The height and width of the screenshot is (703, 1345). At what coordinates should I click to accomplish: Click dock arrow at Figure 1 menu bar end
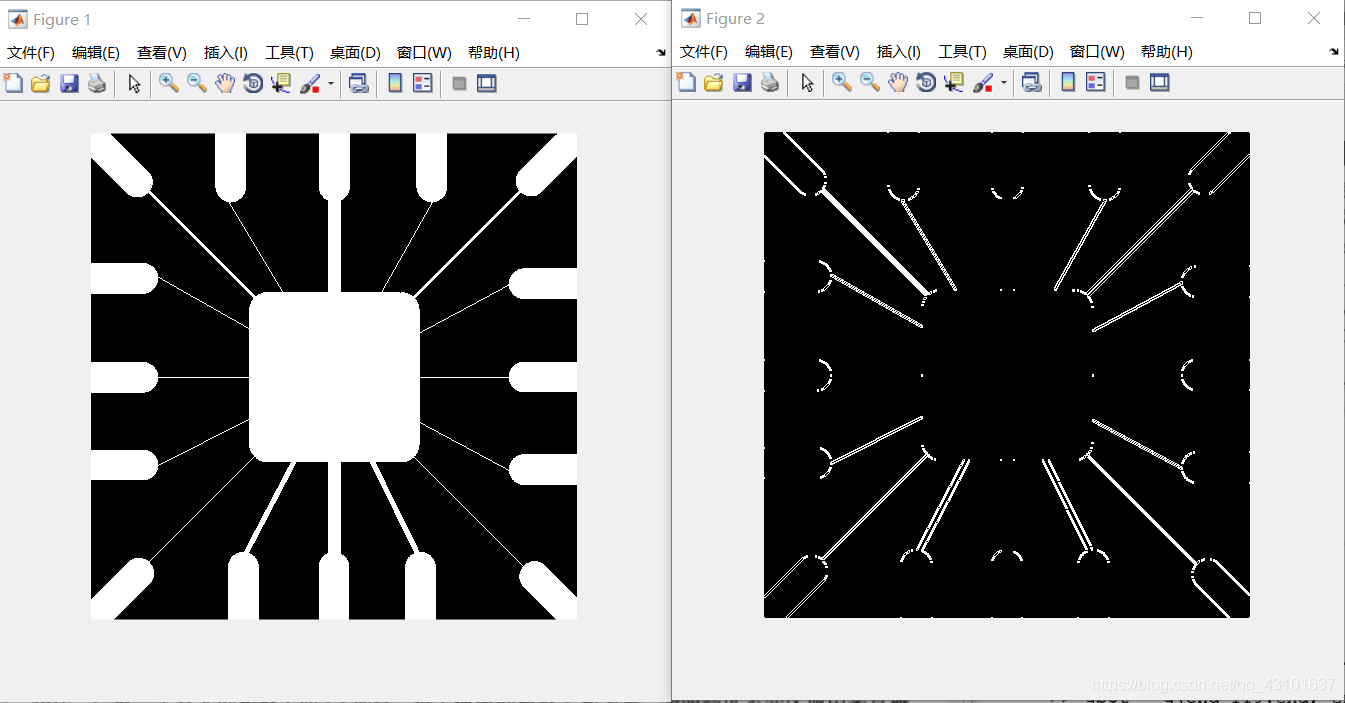[x=661, y=53]
